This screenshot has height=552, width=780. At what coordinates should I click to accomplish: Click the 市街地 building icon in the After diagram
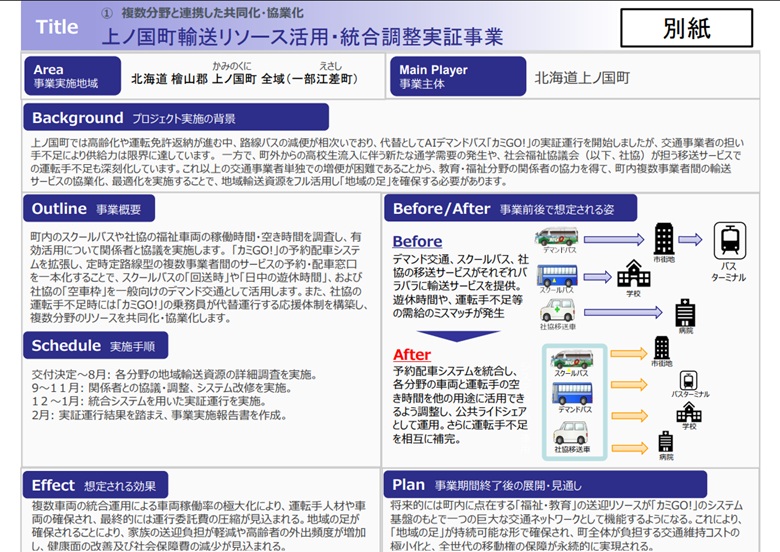pos(662,348)
